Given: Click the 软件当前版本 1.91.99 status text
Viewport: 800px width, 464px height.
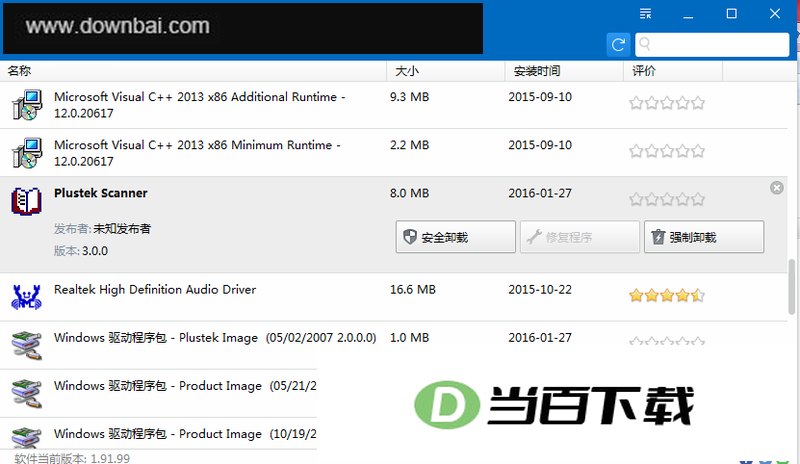Looking at the screenshot, I should point(72,458).
